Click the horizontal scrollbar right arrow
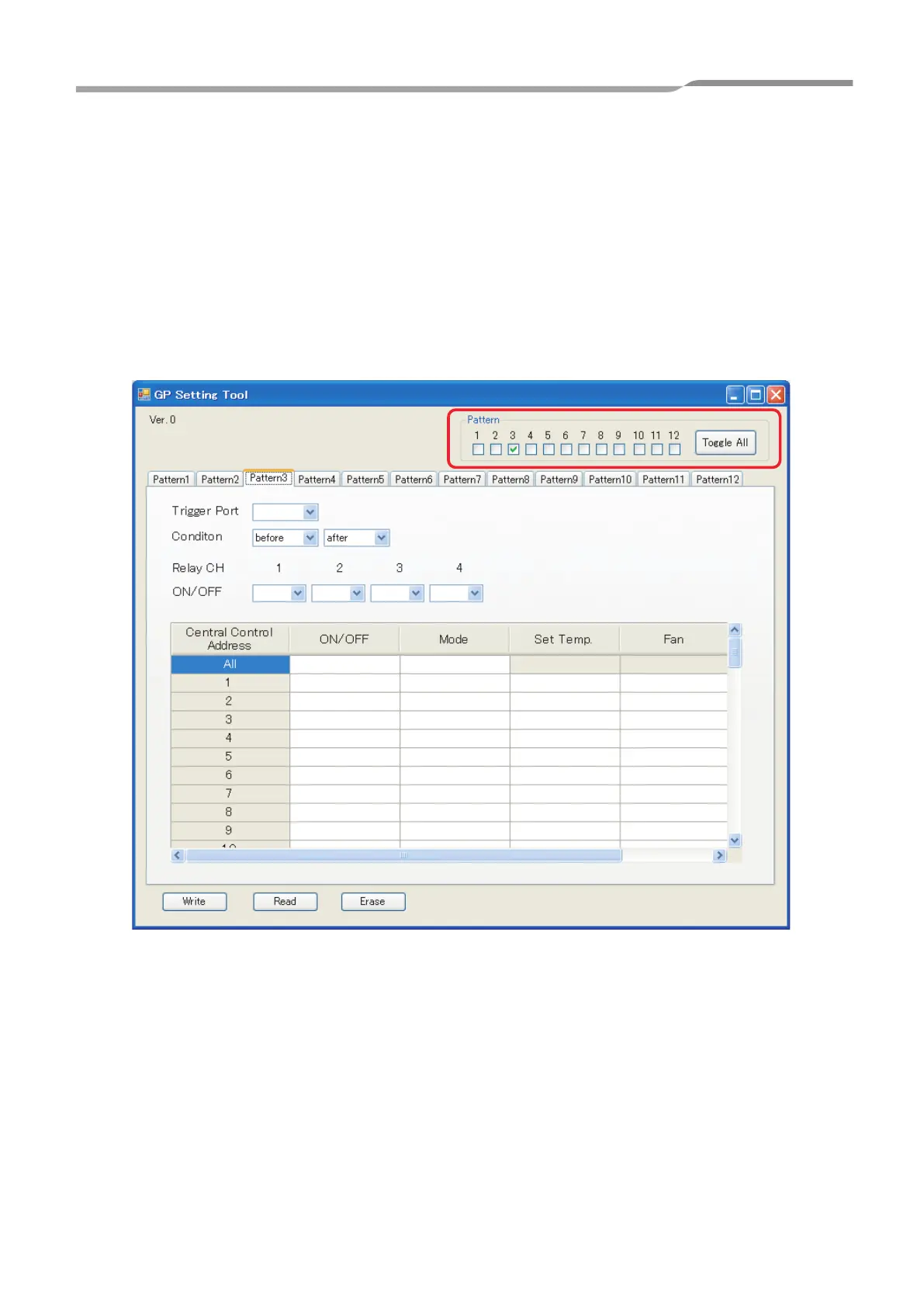Viewport: 924px width, 1306px height. click(x=720, y=855)
